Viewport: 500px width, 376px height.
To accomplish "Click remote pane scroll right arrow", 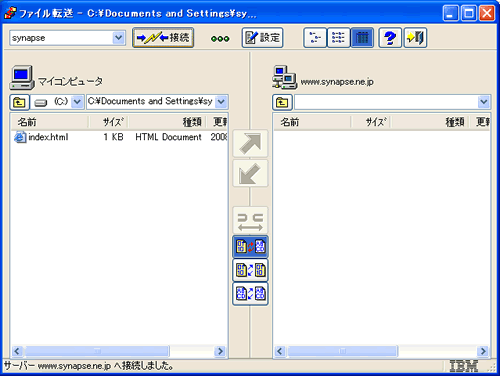I will coord(483,351).
